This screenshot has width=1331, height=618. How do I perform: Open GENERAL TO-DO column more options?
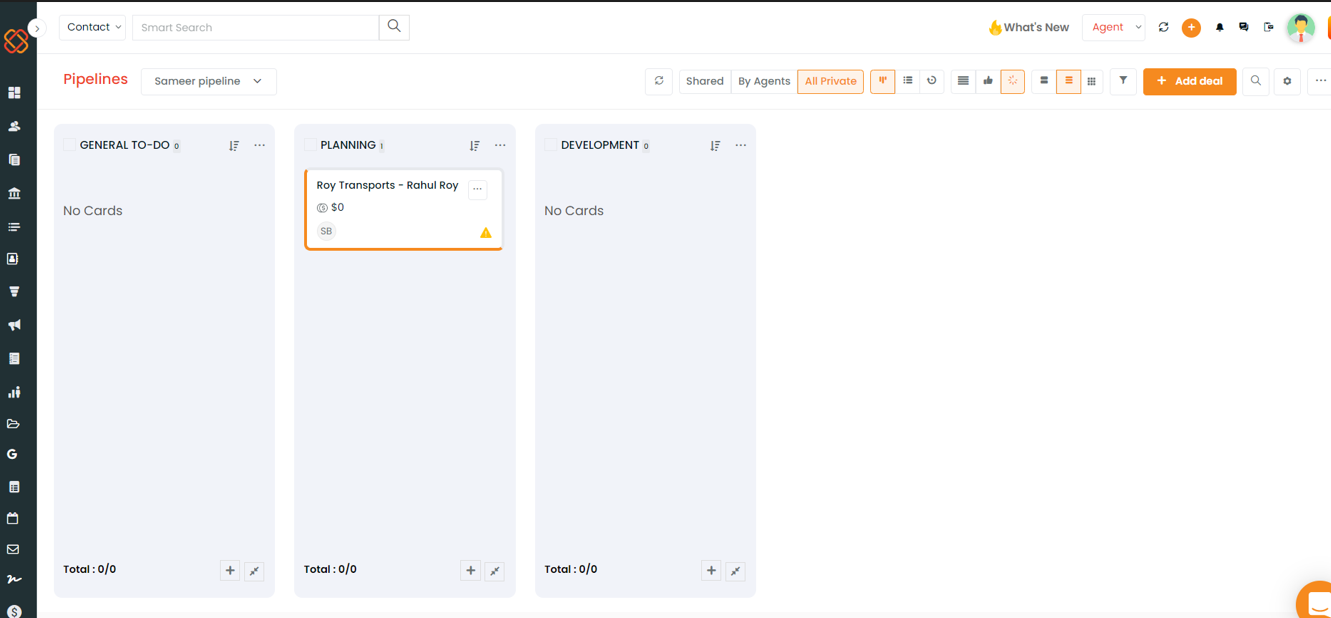pos(260,146)
